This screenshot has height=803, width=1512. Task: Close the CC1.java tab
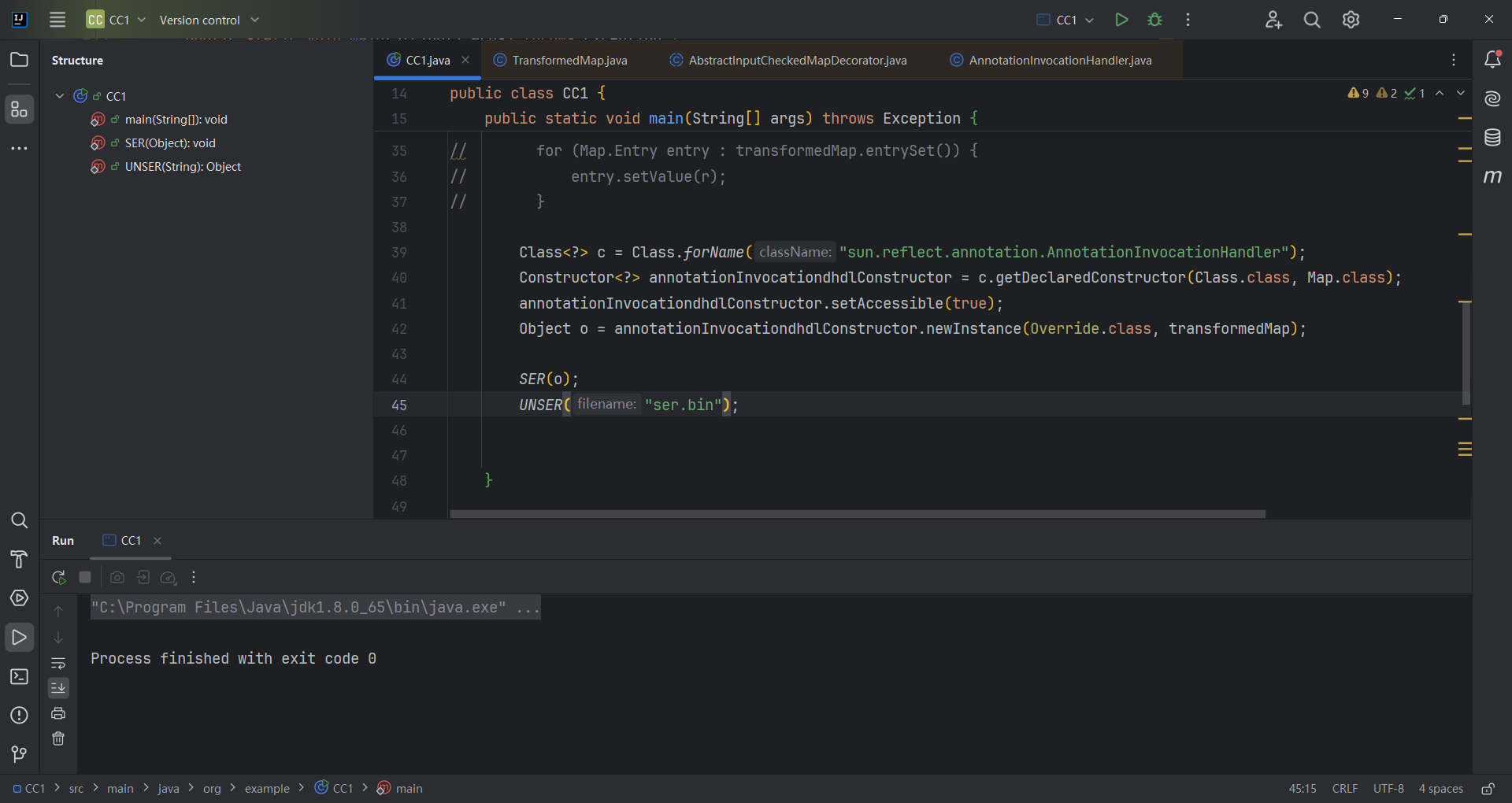pos(465,60)
